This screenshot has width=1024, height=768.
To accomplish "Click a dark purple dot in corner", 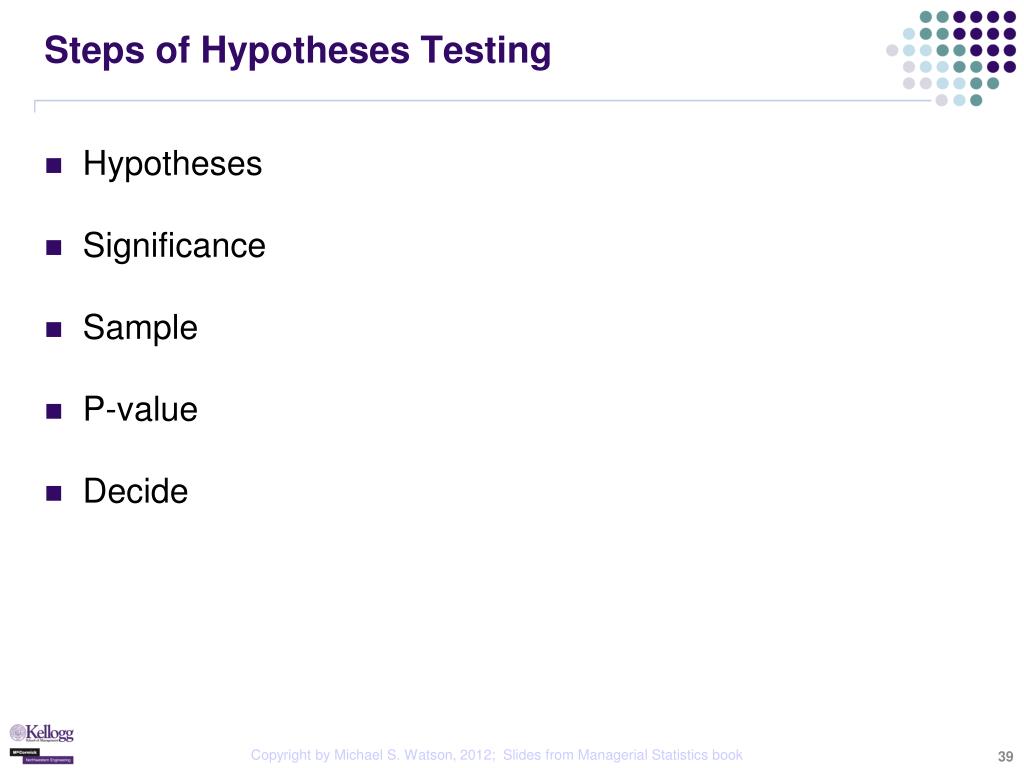I will pyautogui.click(x=1010, y=17).
